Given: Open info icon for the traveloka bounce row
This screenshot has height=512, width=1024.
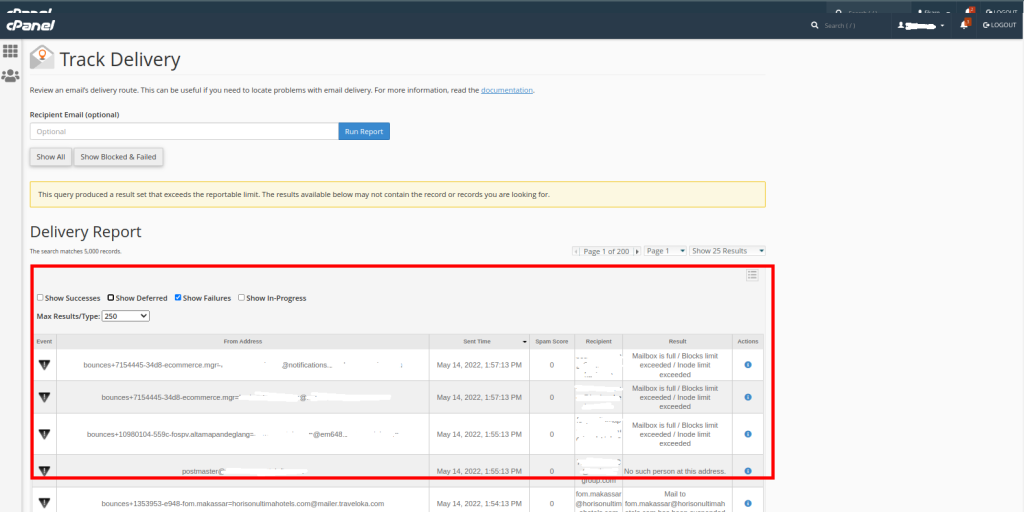Looking at the screenshot, I should (748, 504).
